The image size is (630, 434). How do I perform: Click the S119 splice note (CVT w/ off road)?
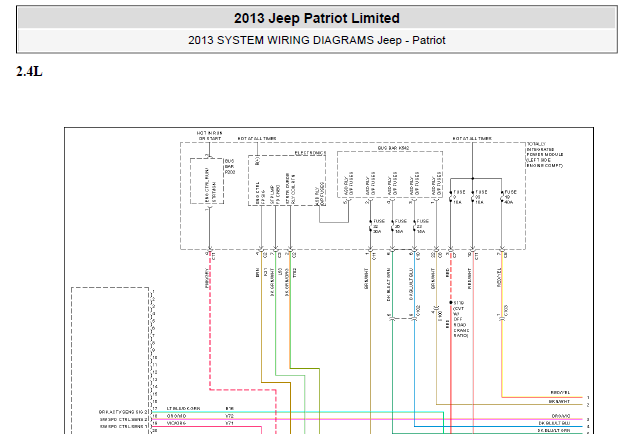click(x=460, y=319)
